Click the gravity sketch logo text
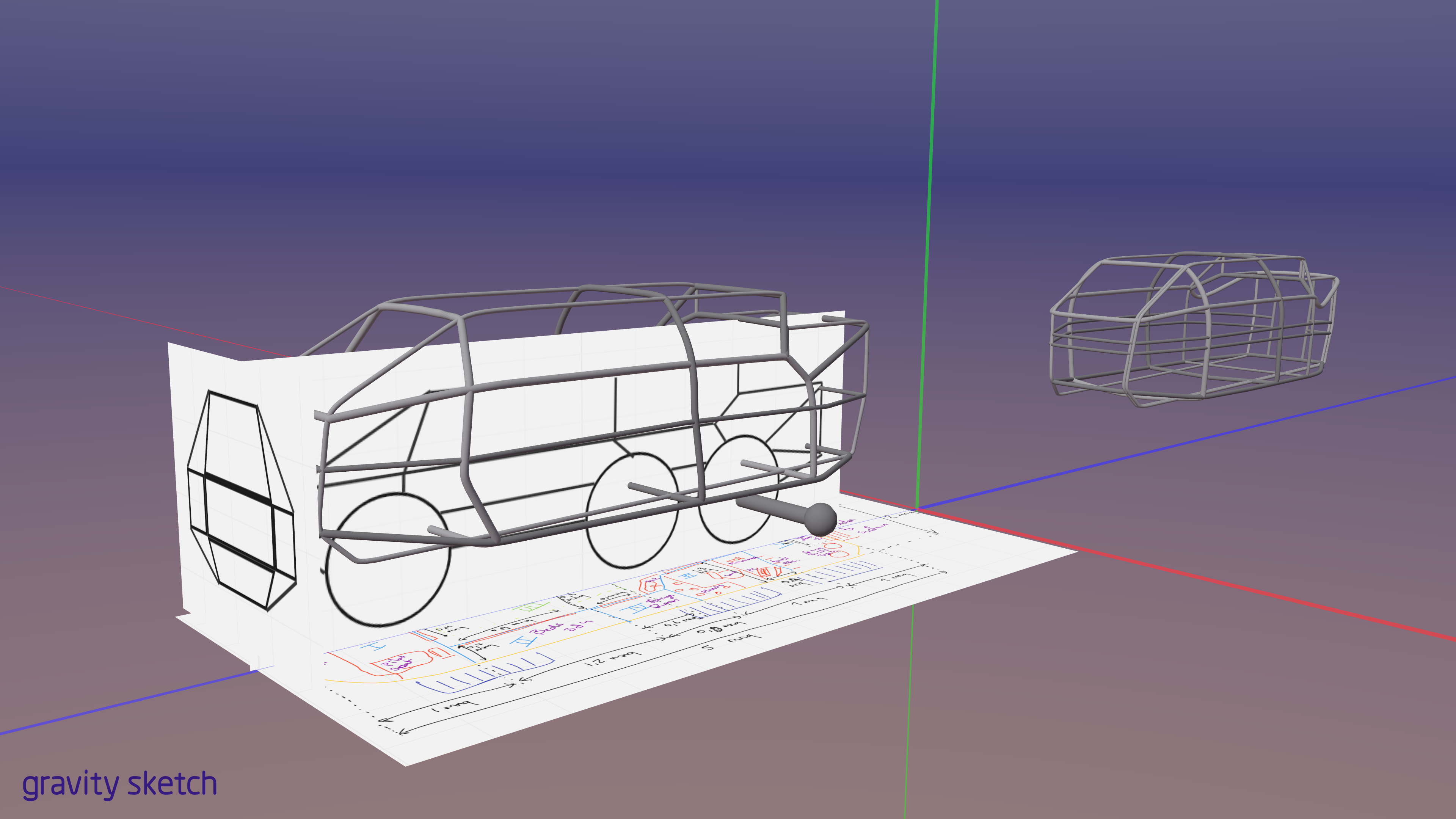The height and width of the screenshot is (819, 1456). click(119, 784)
